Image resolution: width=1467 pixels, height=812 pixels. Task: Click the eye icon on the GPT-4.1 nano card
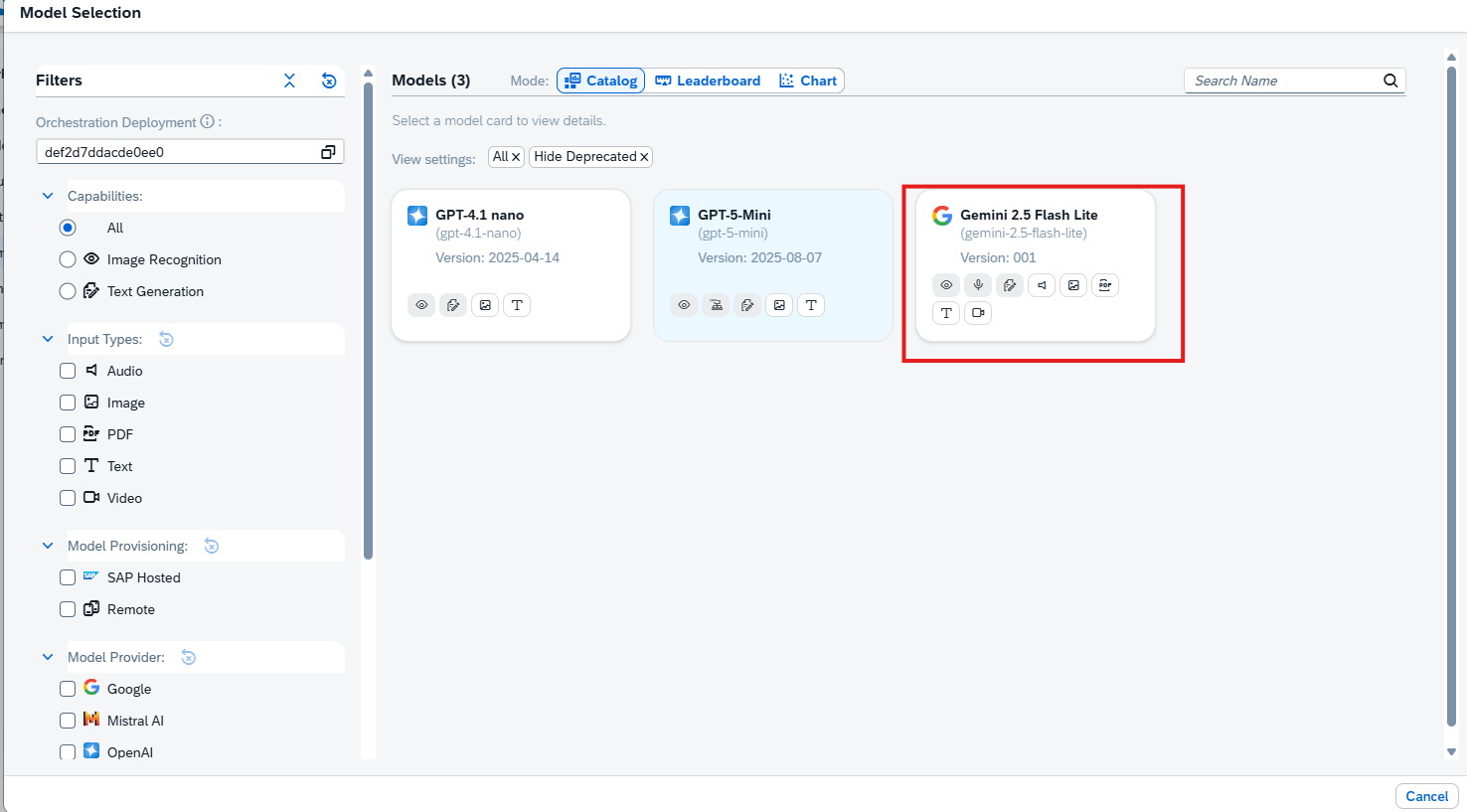(x=421, y=305)
